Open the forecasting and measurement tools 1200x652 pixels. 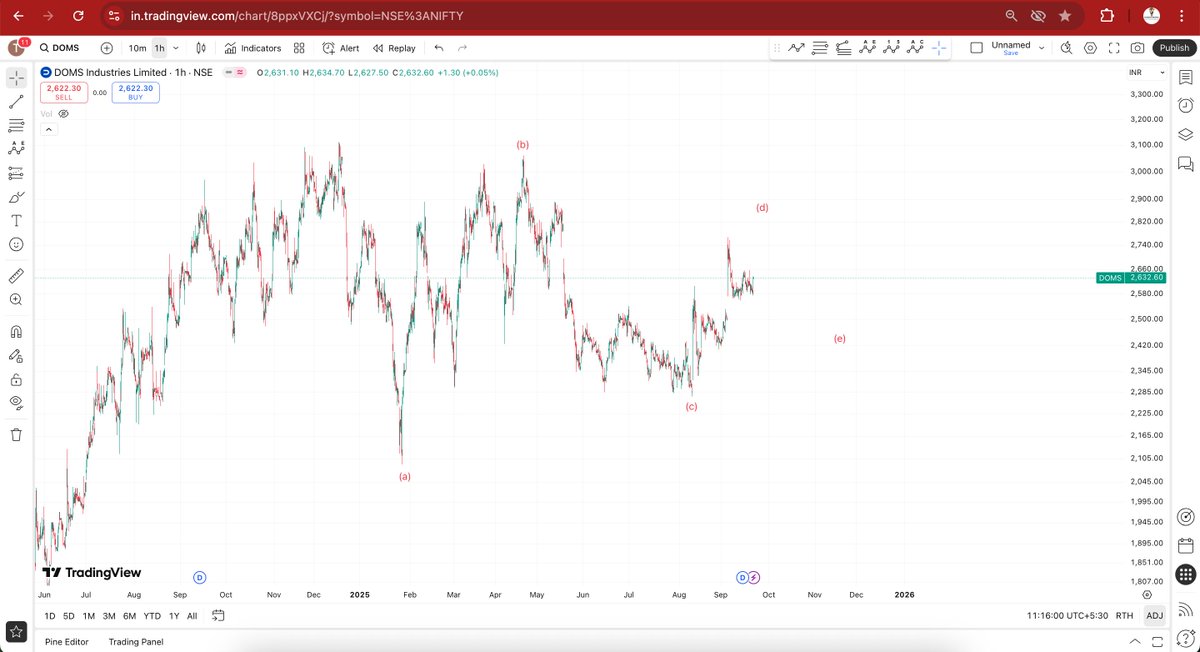click(16, 173)
